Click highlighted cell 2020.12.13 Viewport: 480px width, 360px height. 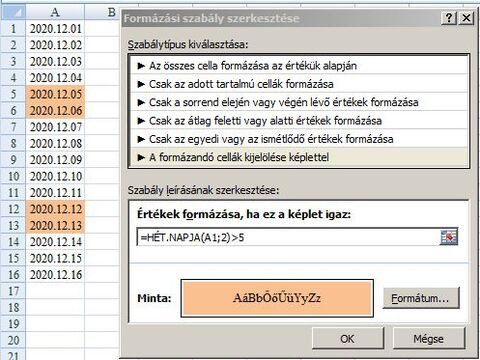click(55, 225)
